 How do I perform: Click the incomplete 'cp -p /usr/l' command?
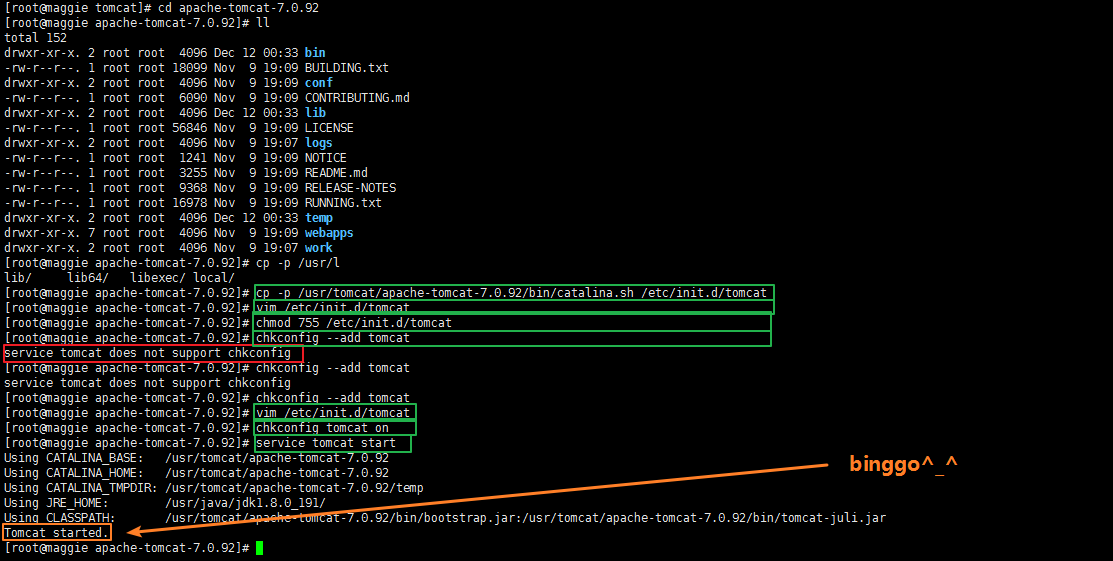point(297,263)
